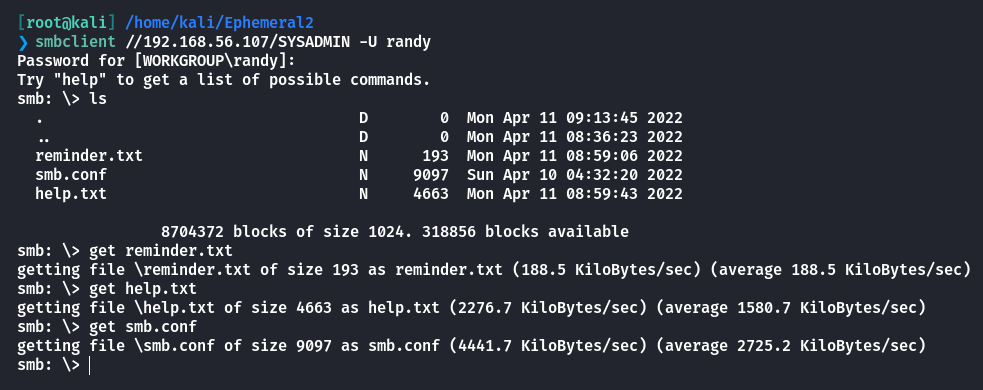Click the single-dot current directory entry
The height and width of the screenshot is (390, 983).
39,118
